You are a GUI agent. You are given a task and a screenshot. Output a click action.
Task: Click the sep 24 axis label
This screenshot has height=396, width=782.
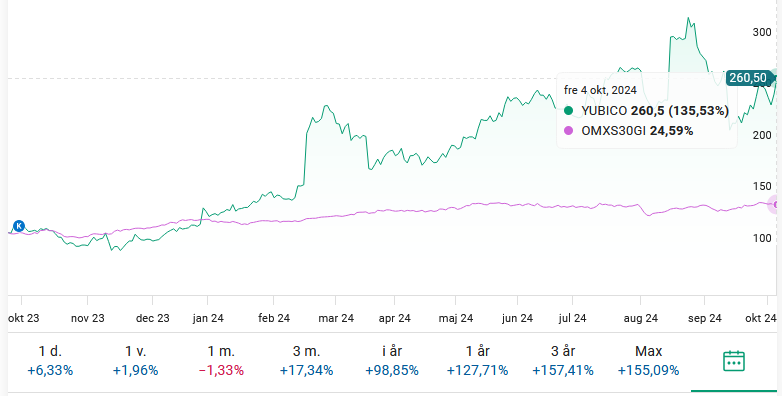tap(705, 318)
